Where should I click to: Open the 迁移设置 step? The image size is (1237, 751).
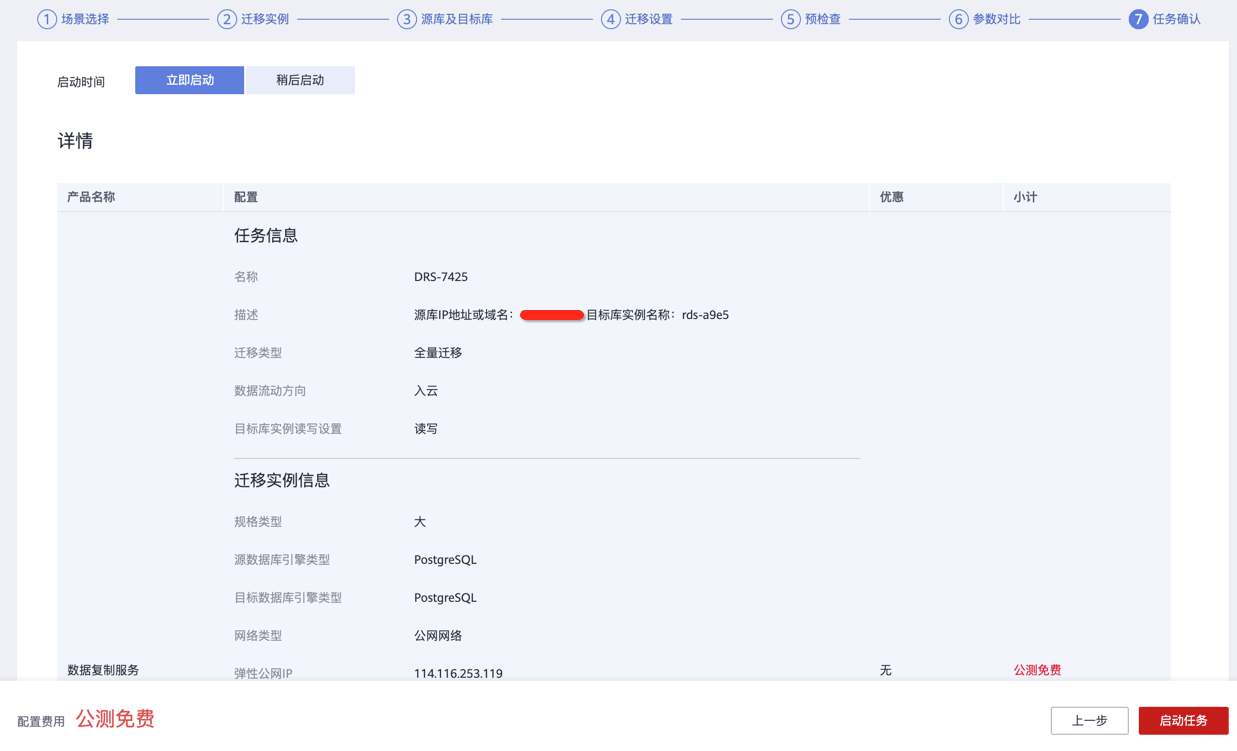[x=649, y=19]
